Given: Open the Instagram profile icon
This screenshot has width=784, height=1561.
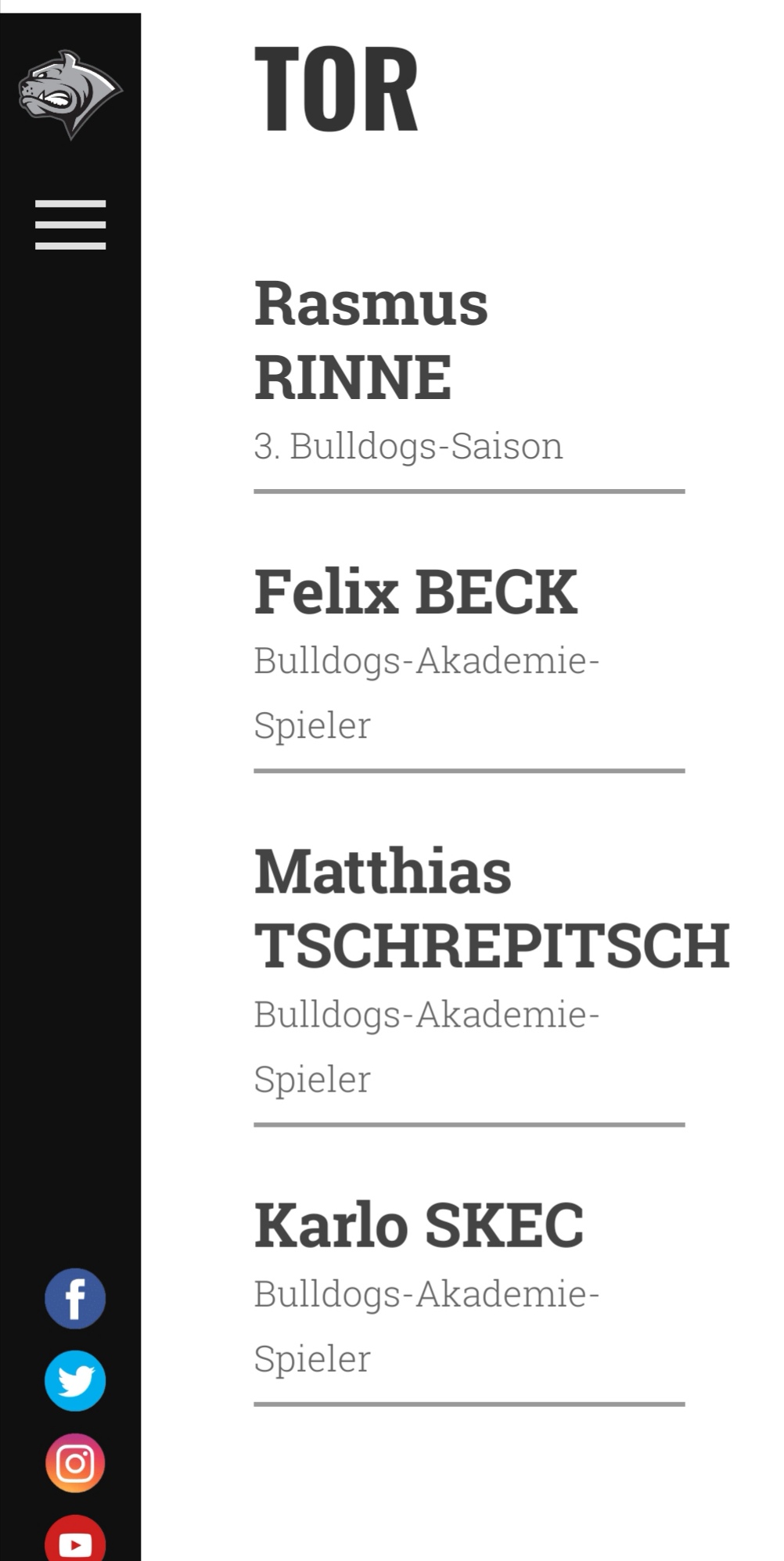Looking at the screenshot, I should click(75, 1462).
